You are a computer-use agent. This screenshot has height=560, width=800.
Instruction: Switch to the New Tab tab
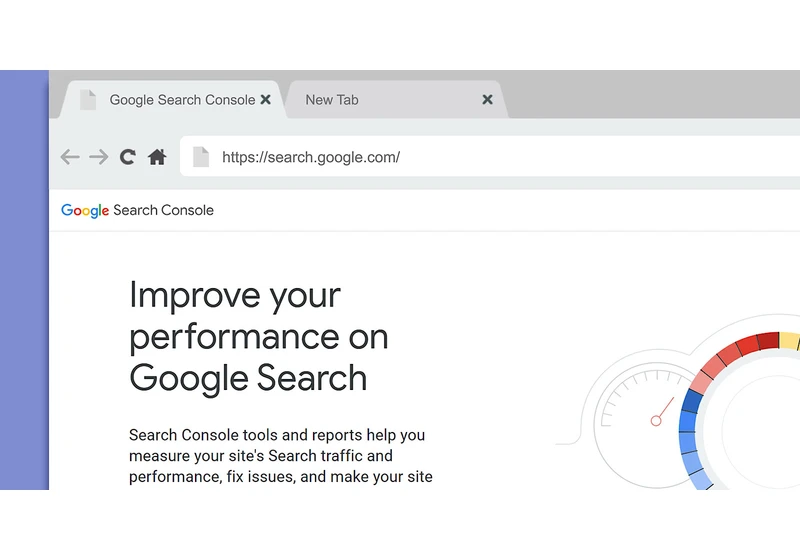[x=397, y=99]
